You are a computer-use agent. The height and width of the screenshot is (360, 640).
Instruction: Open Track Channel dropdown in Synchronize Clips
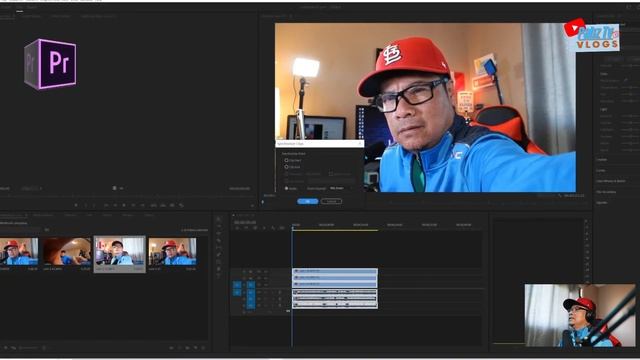pyautogui.click(x=341, y=188)
